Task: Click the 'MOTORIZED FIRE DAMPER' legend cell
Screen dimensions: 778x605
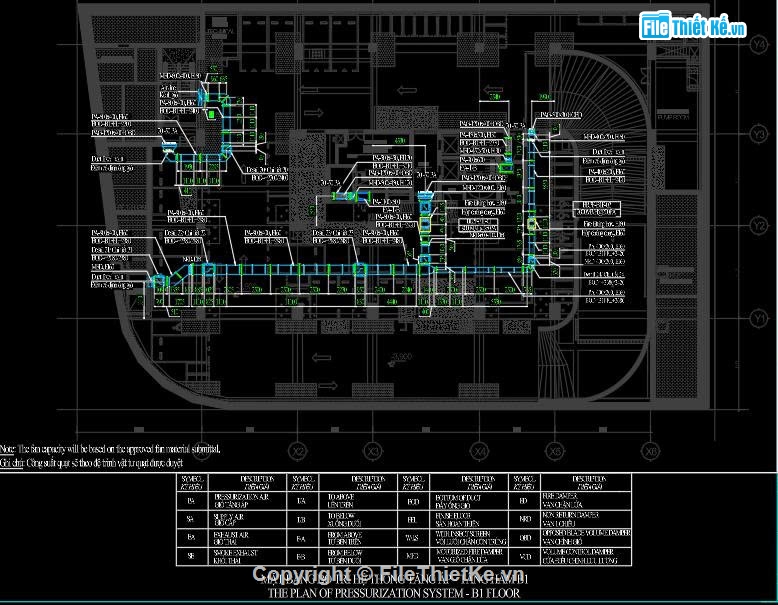Action: [469, 556]
